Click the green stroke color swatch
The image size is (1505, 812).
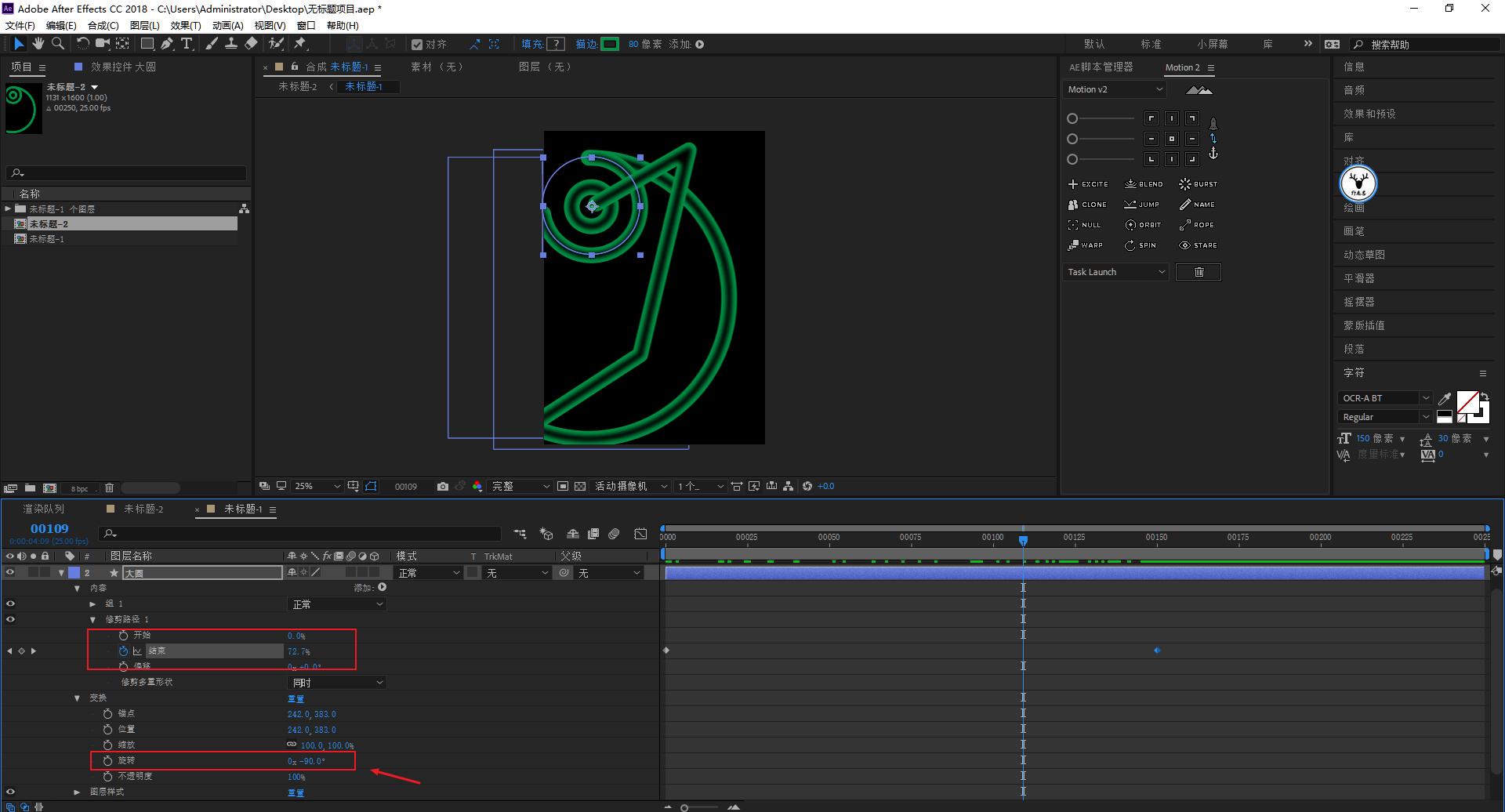tap(610, 45)
